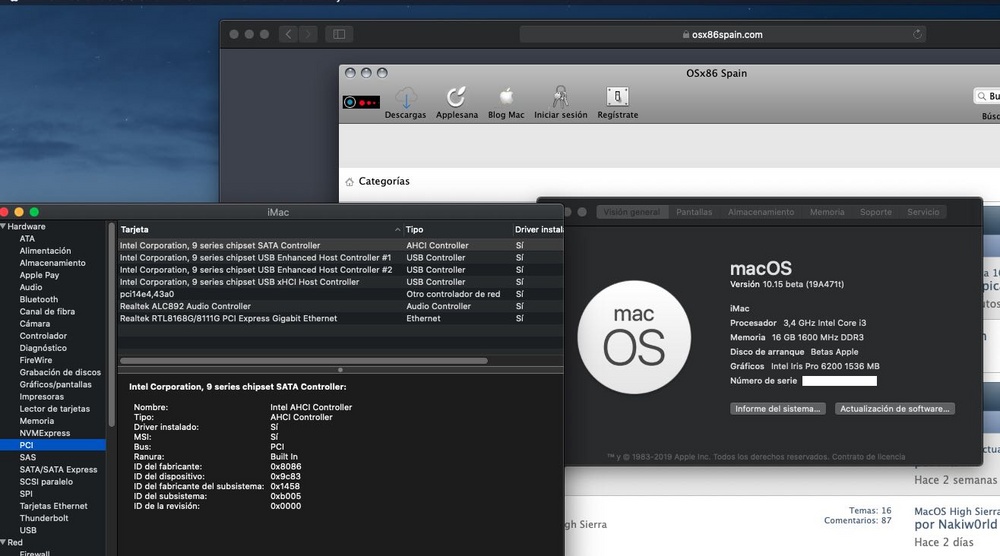Click the search magnifier icon on forum
The width and height of the screenshot is (1000, 556).
point(982,96)
